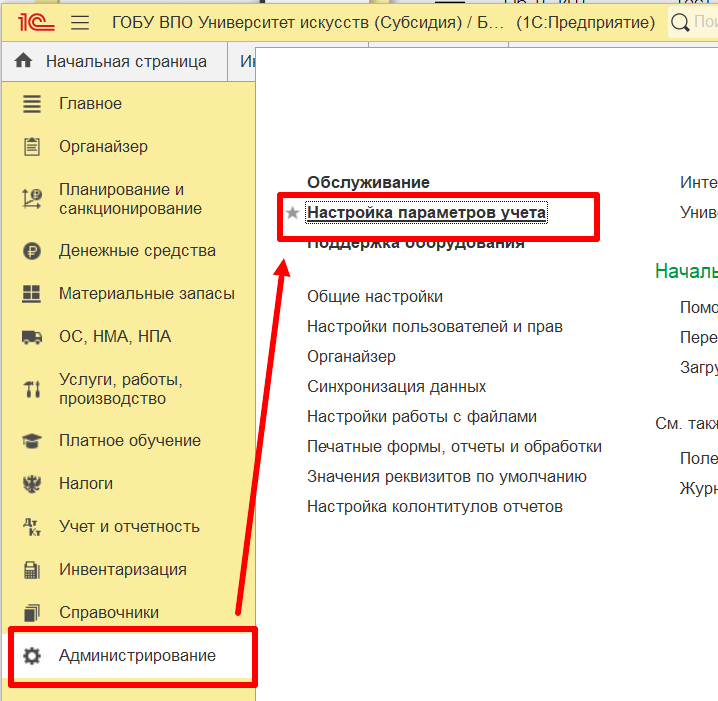Viewport: 718px width, 701px height.
Task: Open Общие настройки link
Action: (375, 297)
